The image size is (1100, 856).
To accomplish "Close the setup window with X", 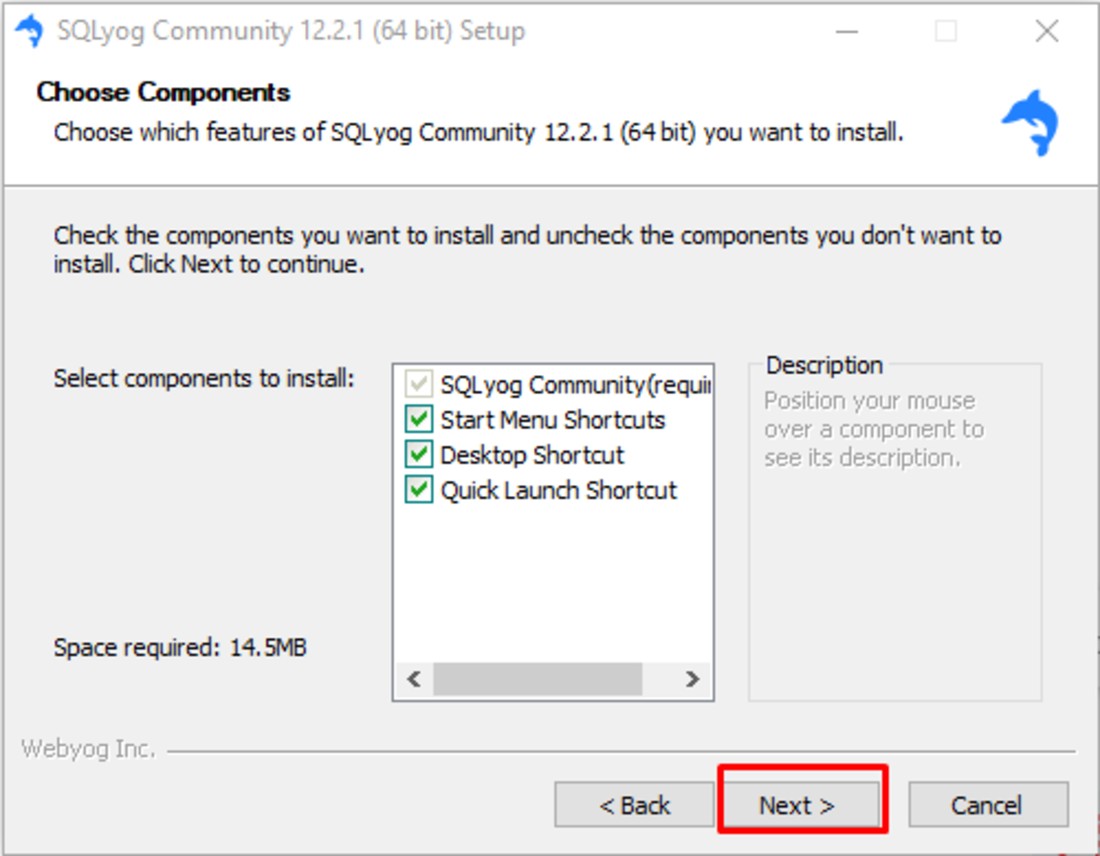I will [x=1047, y=32].
